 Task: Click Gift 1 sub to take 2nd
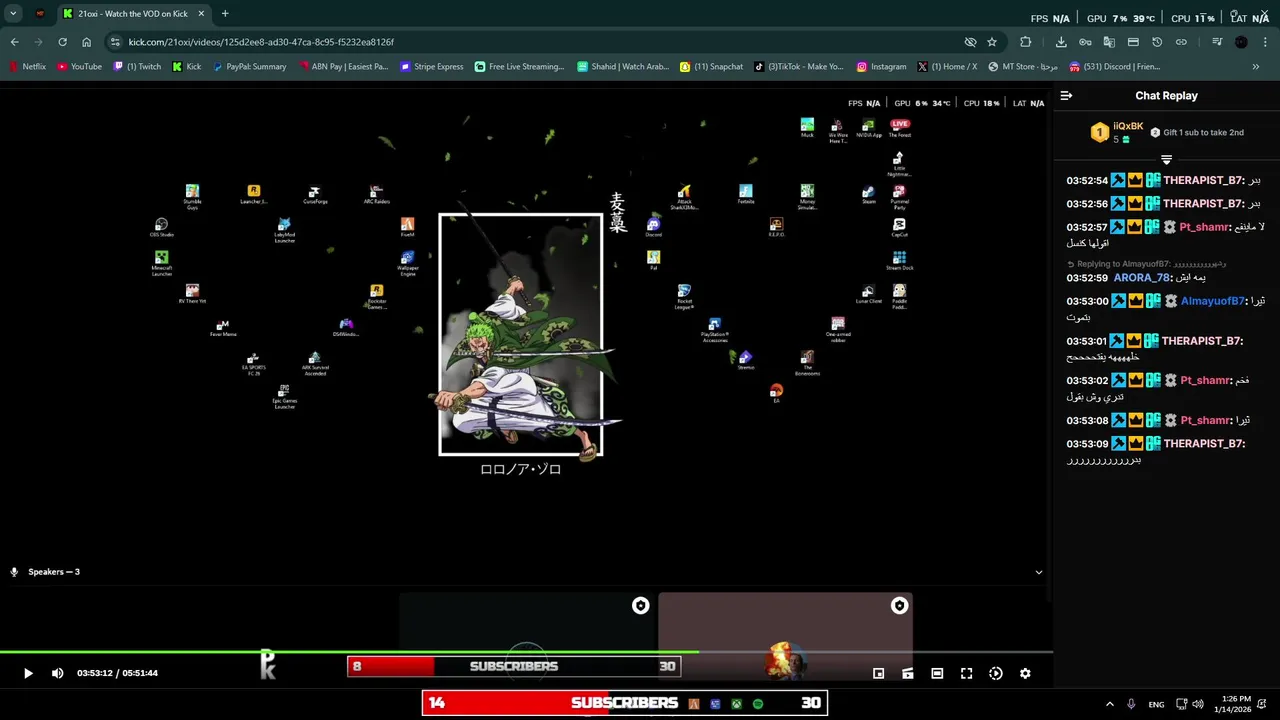1197,132
